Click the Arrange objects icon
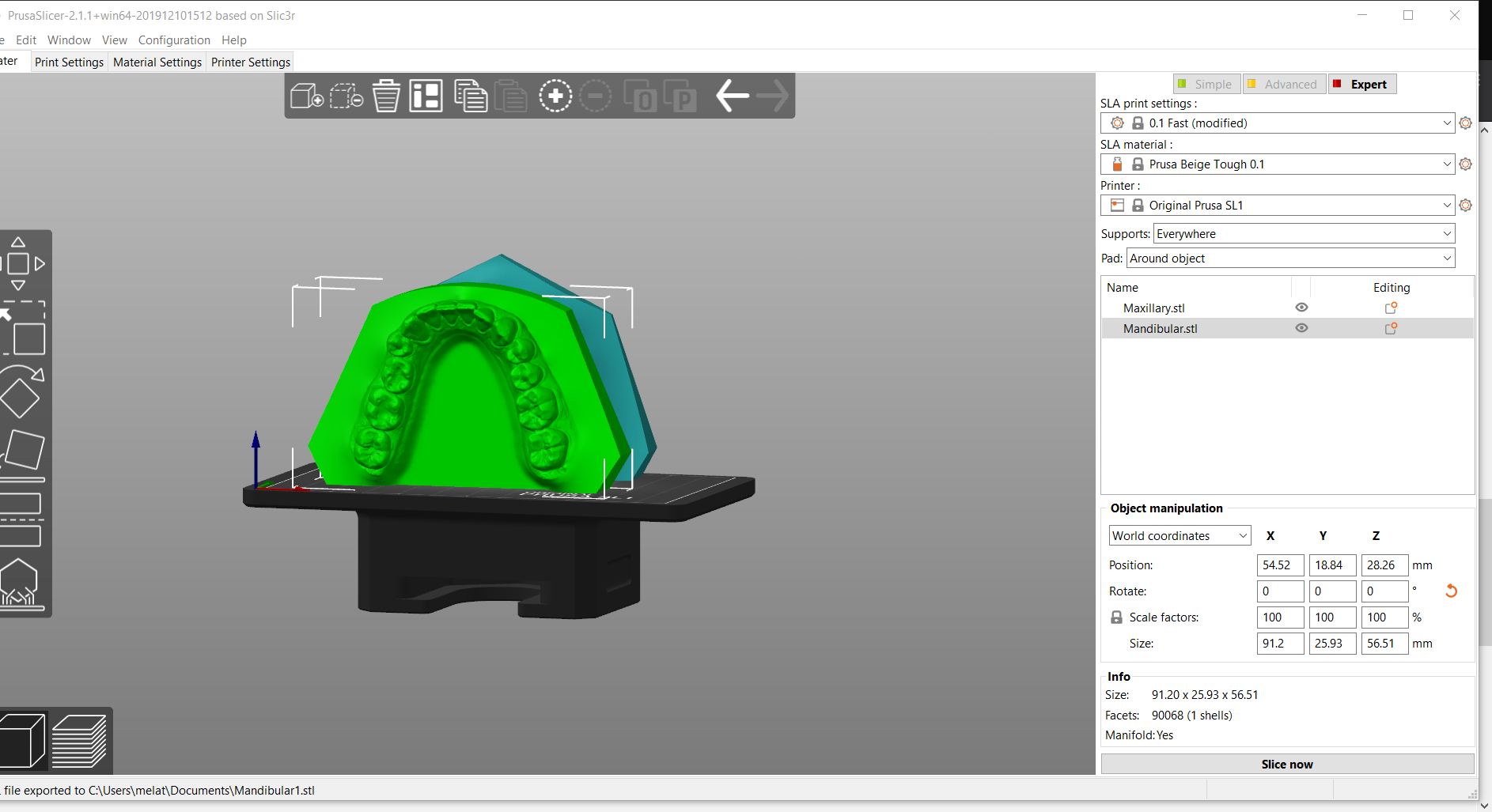This screenshot has height=812, width=1492. tap(426, 96)
